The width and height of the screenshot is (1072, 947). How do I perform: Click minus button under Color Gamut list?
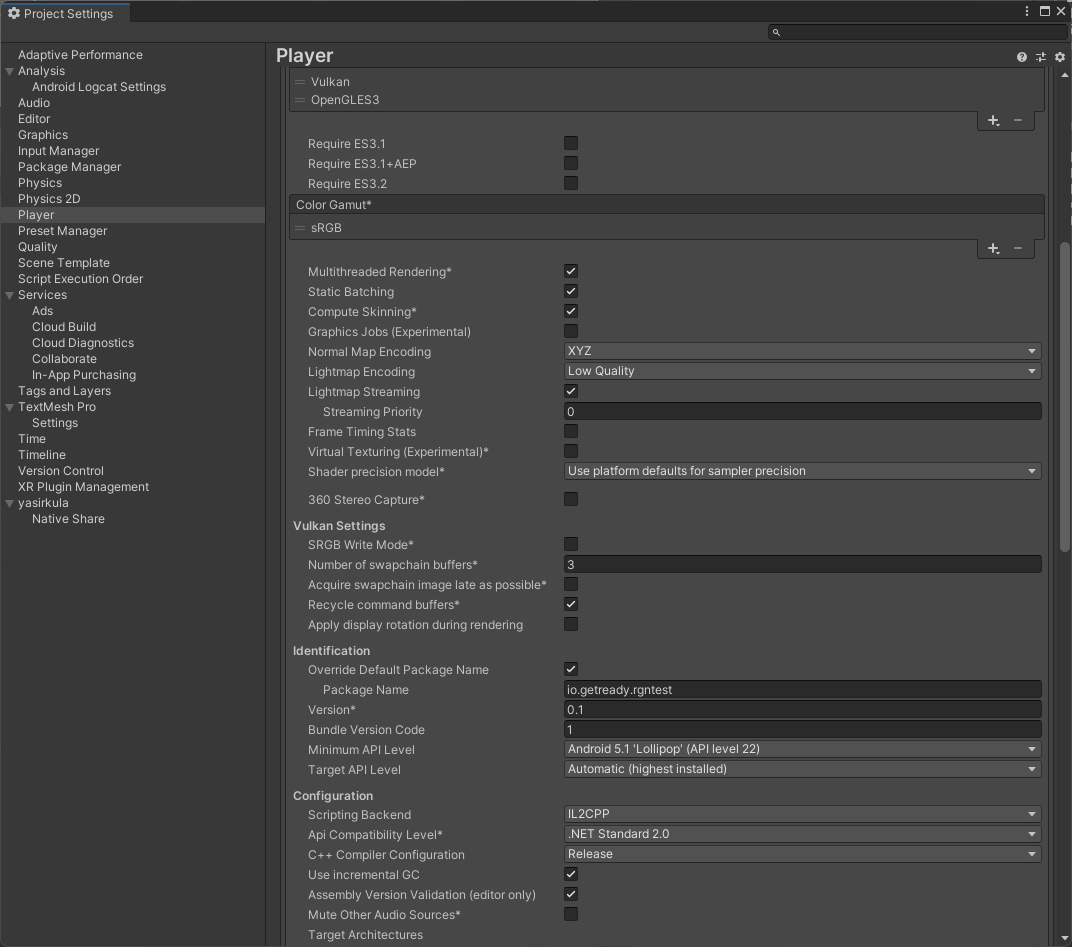(x=1018, y=248)
